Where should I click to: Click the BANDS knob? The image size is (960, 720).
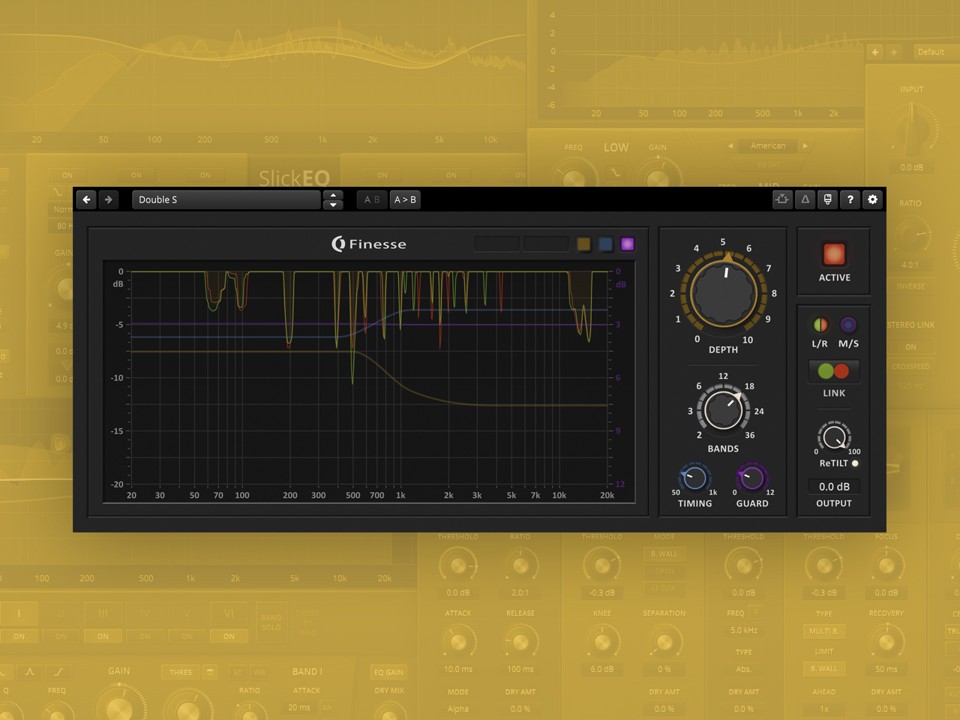point(723,410)
